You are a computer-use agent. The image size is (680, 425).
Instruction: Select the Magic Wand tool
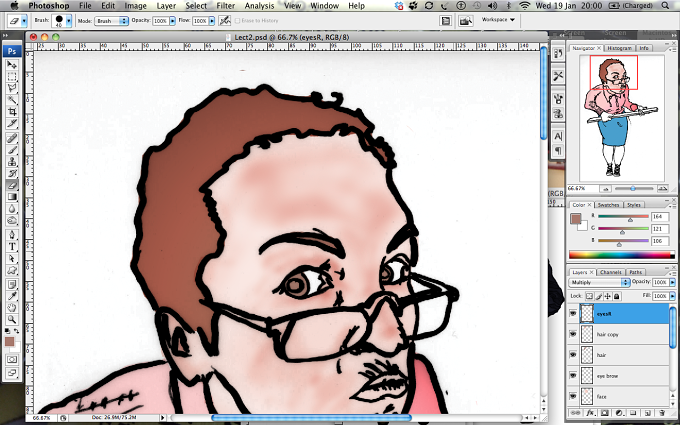point(12,100)
